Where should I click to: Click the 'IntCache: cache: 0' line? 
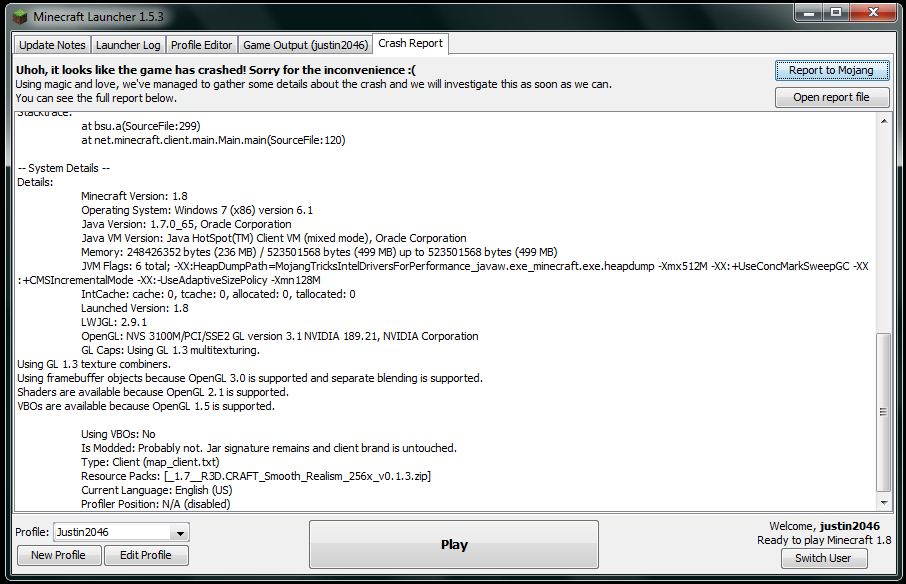coord(218,294)
